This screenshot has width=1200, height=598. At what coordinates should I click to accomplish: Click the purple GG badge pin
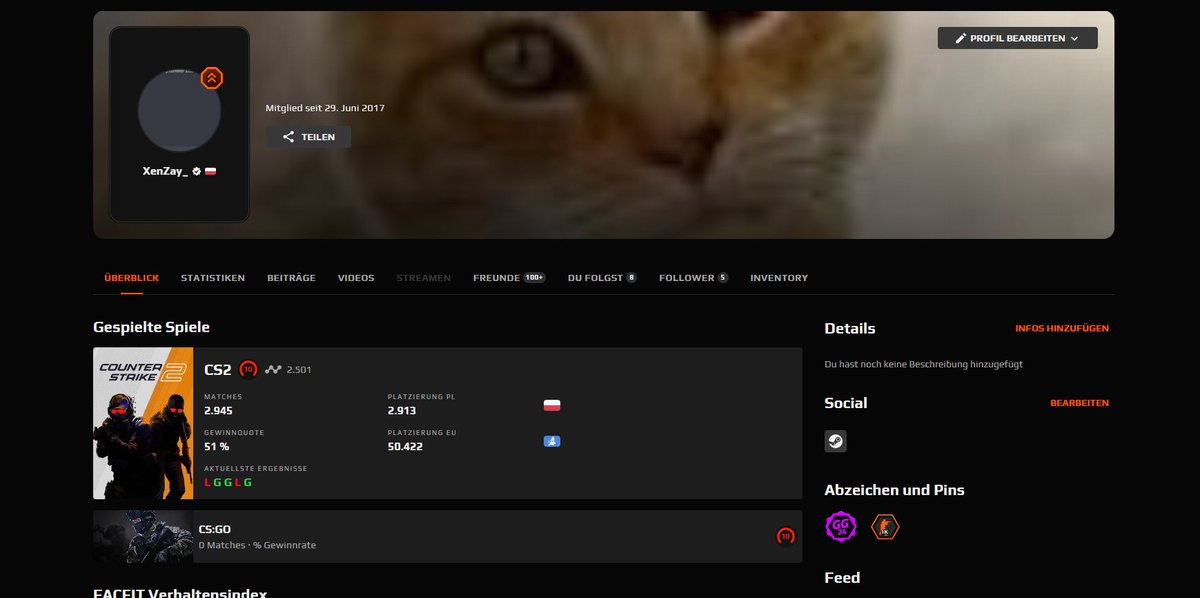pyautogui.click(x=839, y=526)
